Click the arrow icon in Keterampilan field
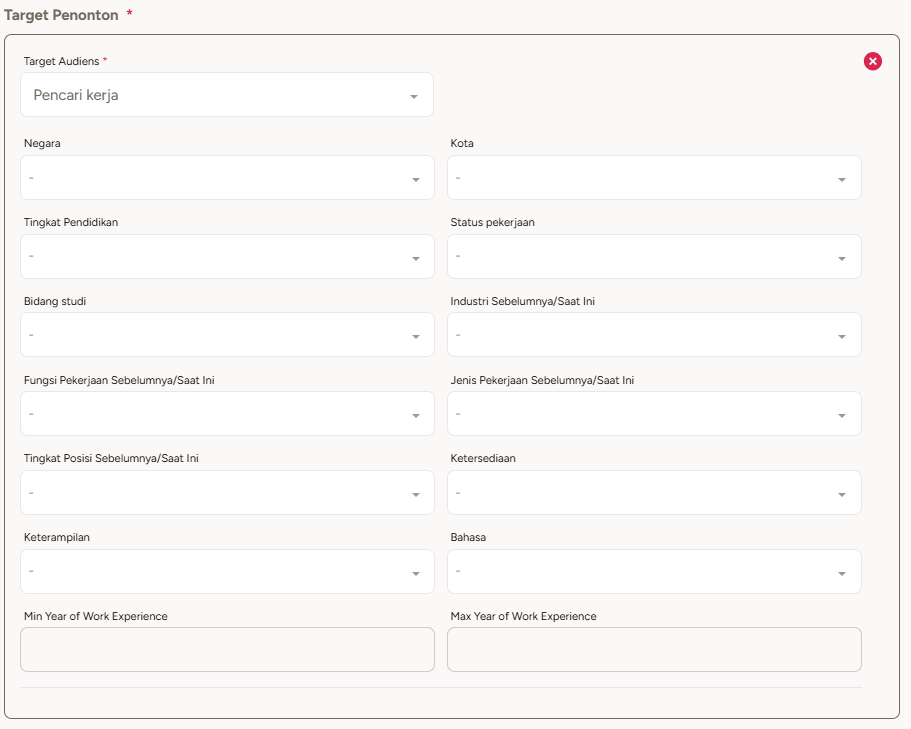 tap(416, 574)
